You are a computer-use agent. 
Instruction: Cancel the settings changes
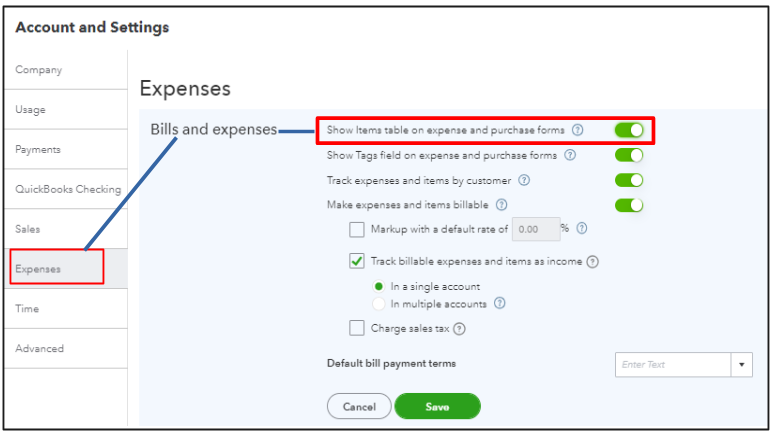click(359, 406)
